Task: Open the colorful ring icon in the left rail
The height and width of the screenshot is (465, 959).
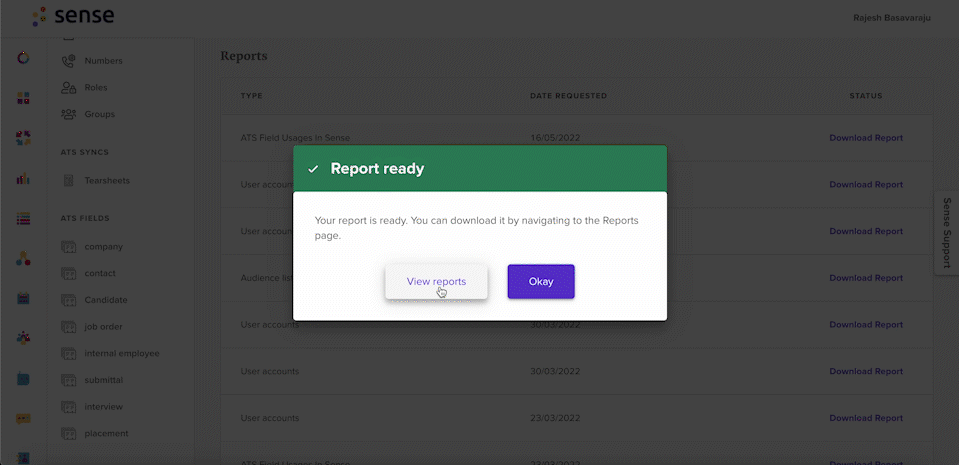Action: point(23,58)
